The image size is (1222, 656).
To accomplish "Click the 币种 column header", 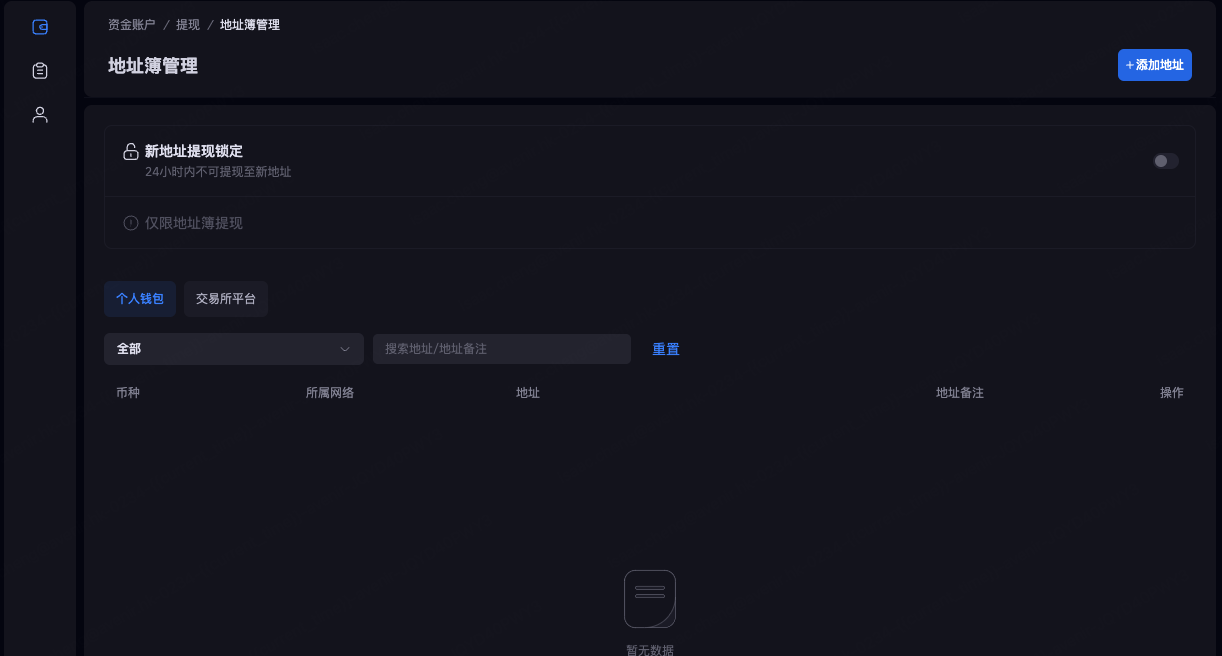I will 128,393.
